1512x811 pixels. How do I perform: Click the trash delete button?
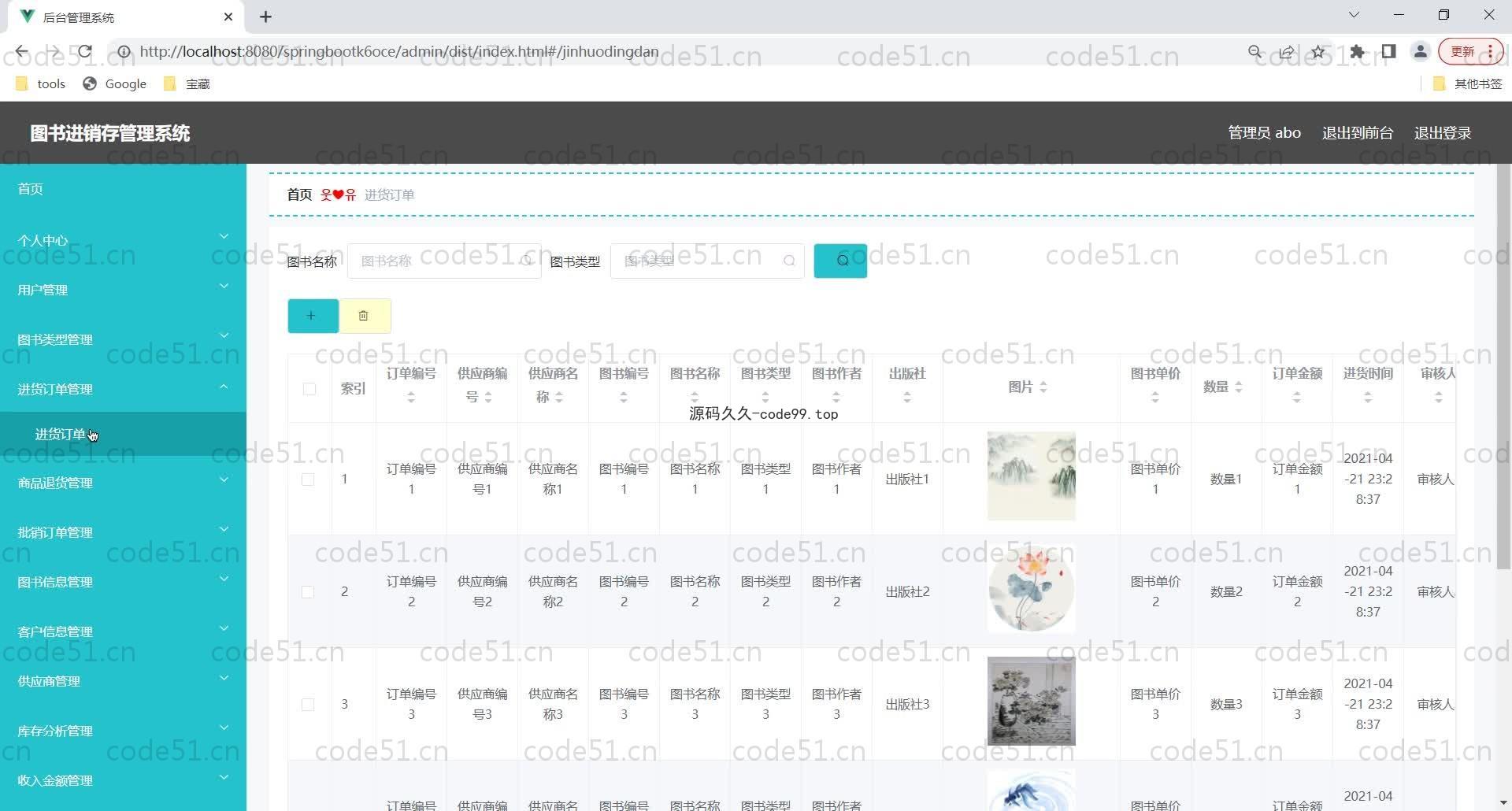pos(365,316)
